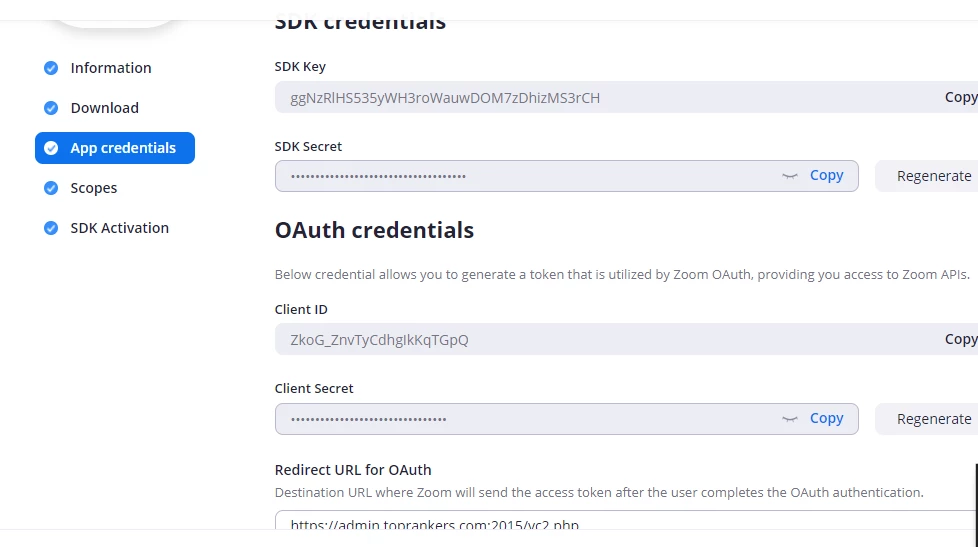Image resolution: width=978 pixels, height=547 pixels.
Task: Click the Information step checkmark icon
Action: point(51,68)
